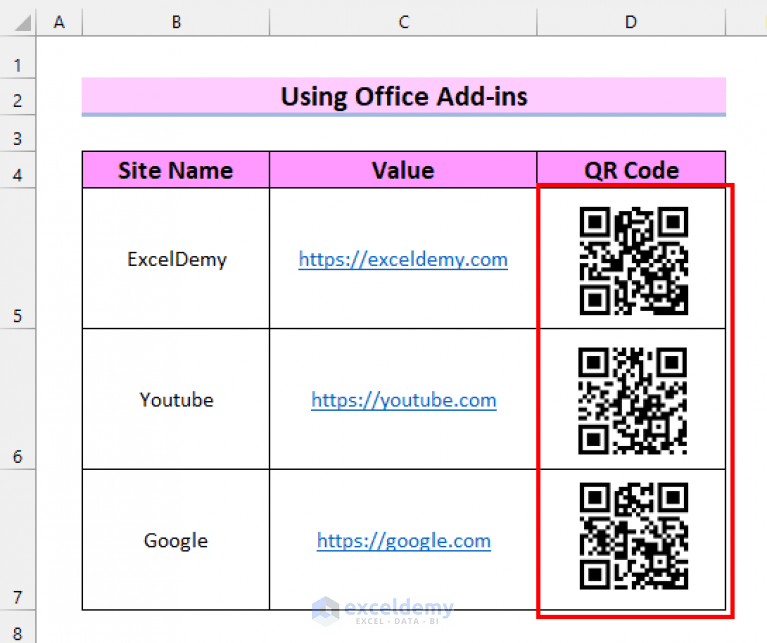Select column C header
This screenshot has width=767, height=643.
[403, 22]
